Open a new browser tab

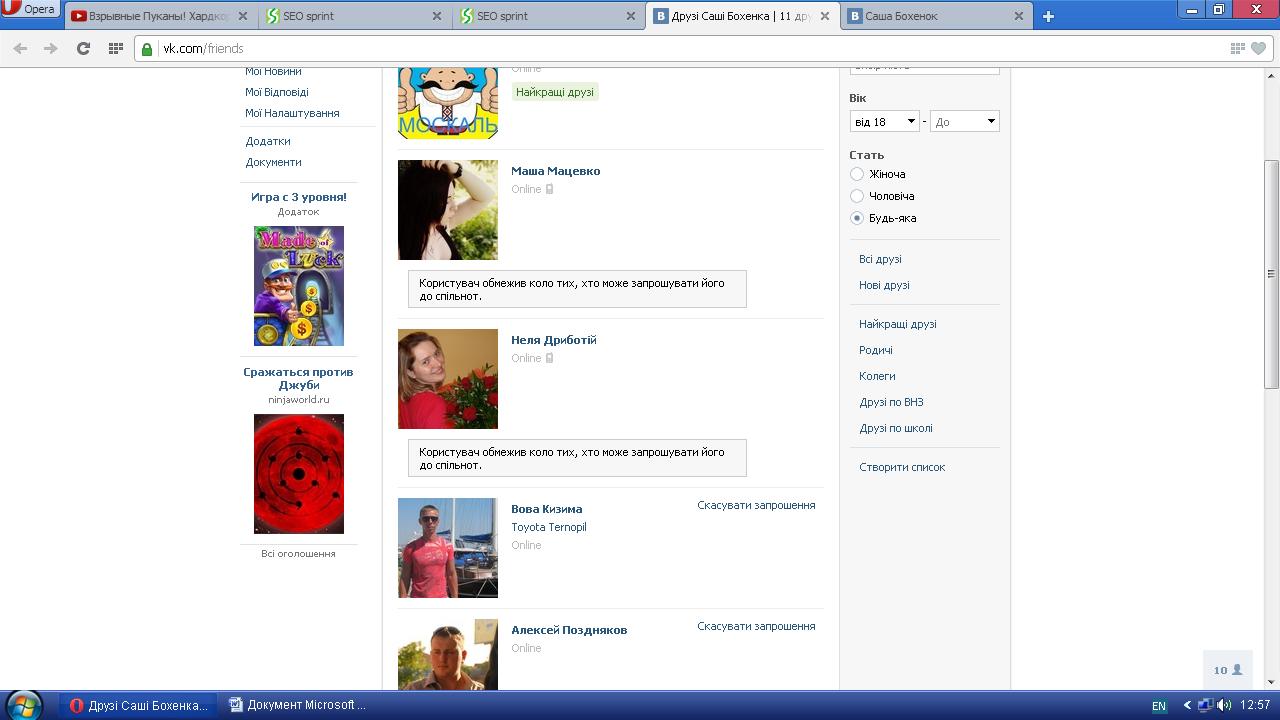(x=1048, y=16)
